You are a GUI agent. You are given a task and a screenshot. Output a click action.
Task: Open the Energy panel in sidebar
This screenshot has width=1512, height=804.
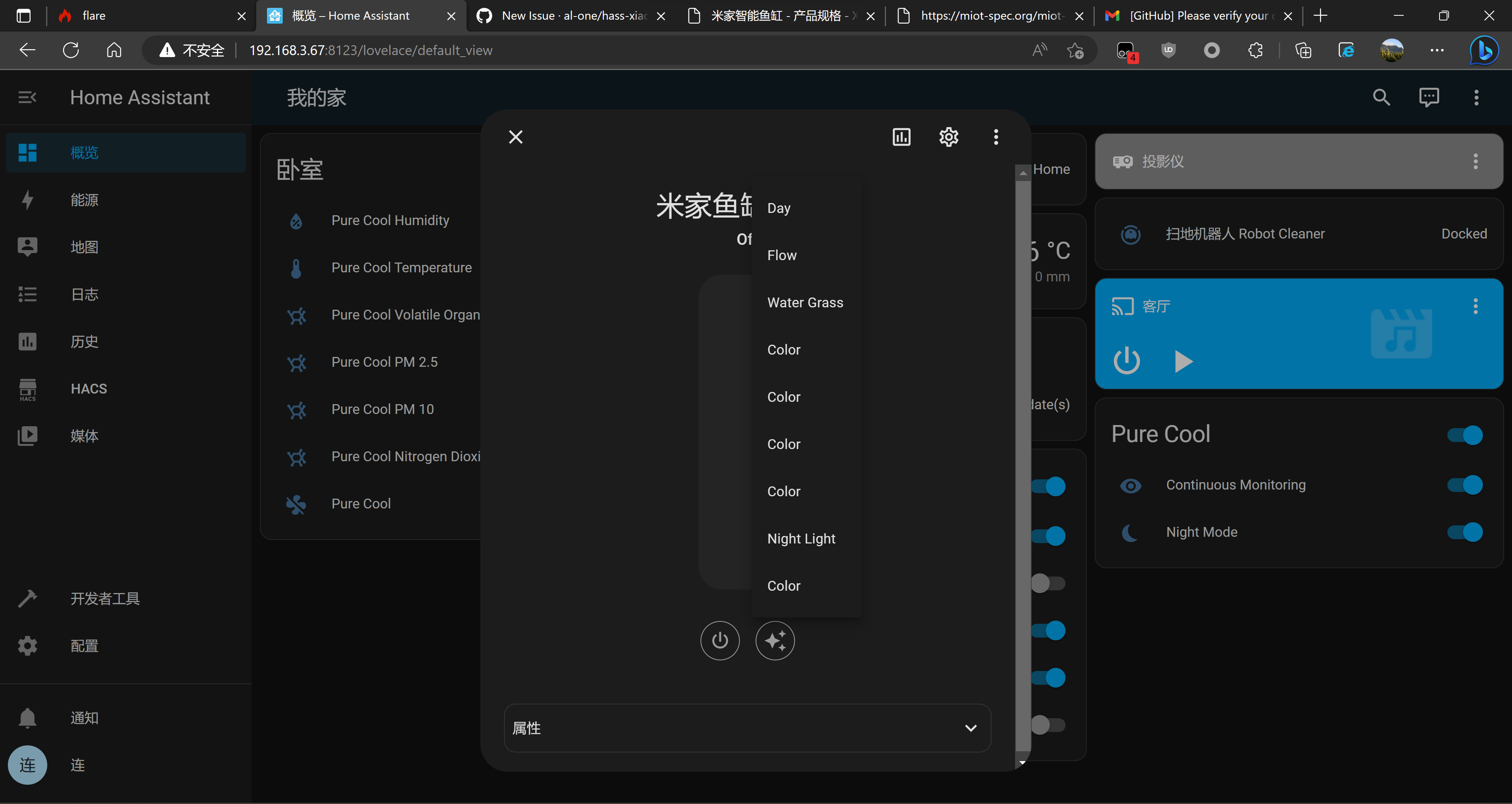pos(84,200)
